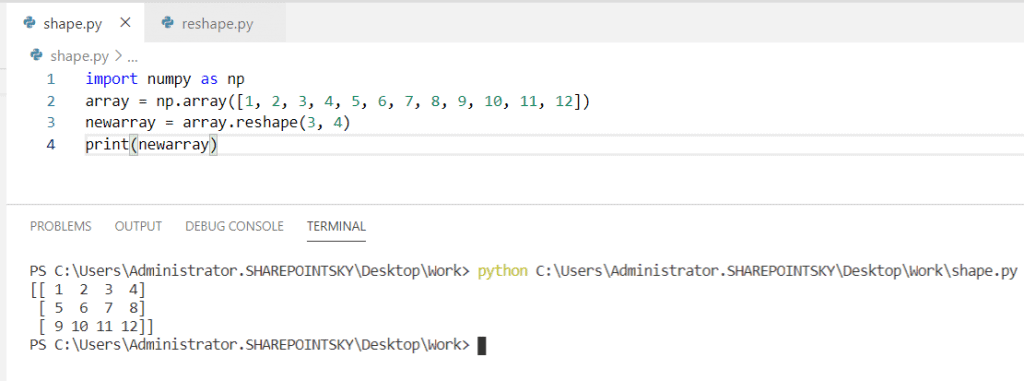
Task: Click the Python icon on reshape.py tab
Action: pyautogui.click(x=168, y=24)
